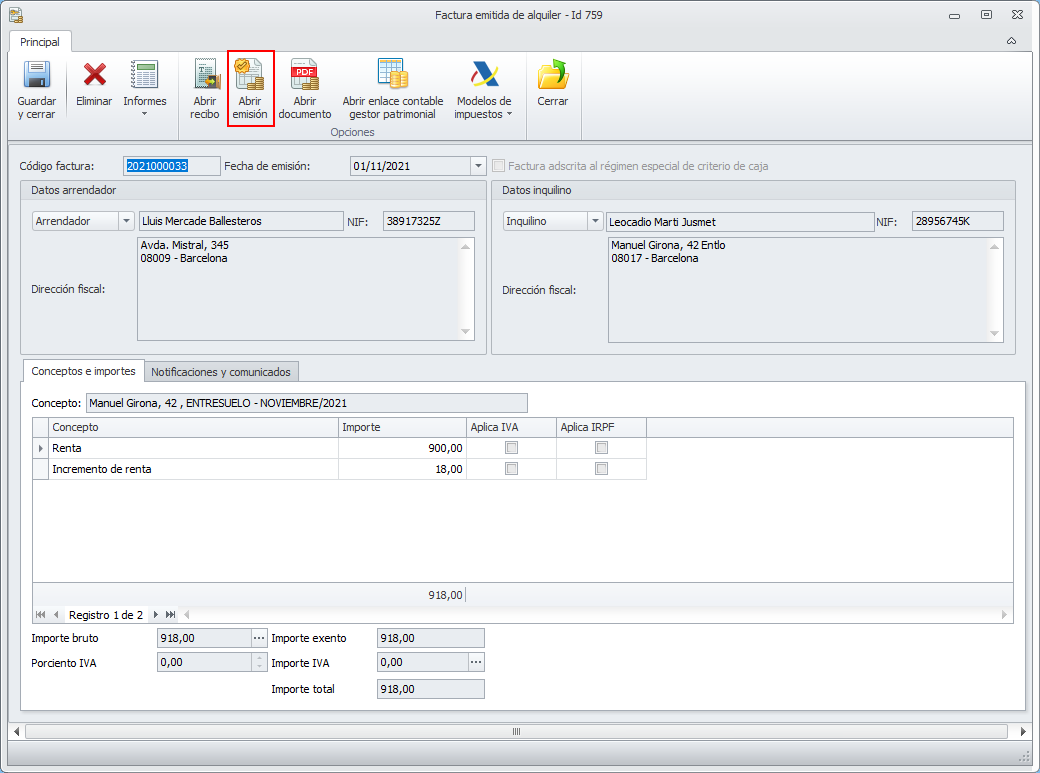Expand the Fecha de emisión date dropdown
The height and width of the screenshot is (773, 1040).
(x=478, y=166)
